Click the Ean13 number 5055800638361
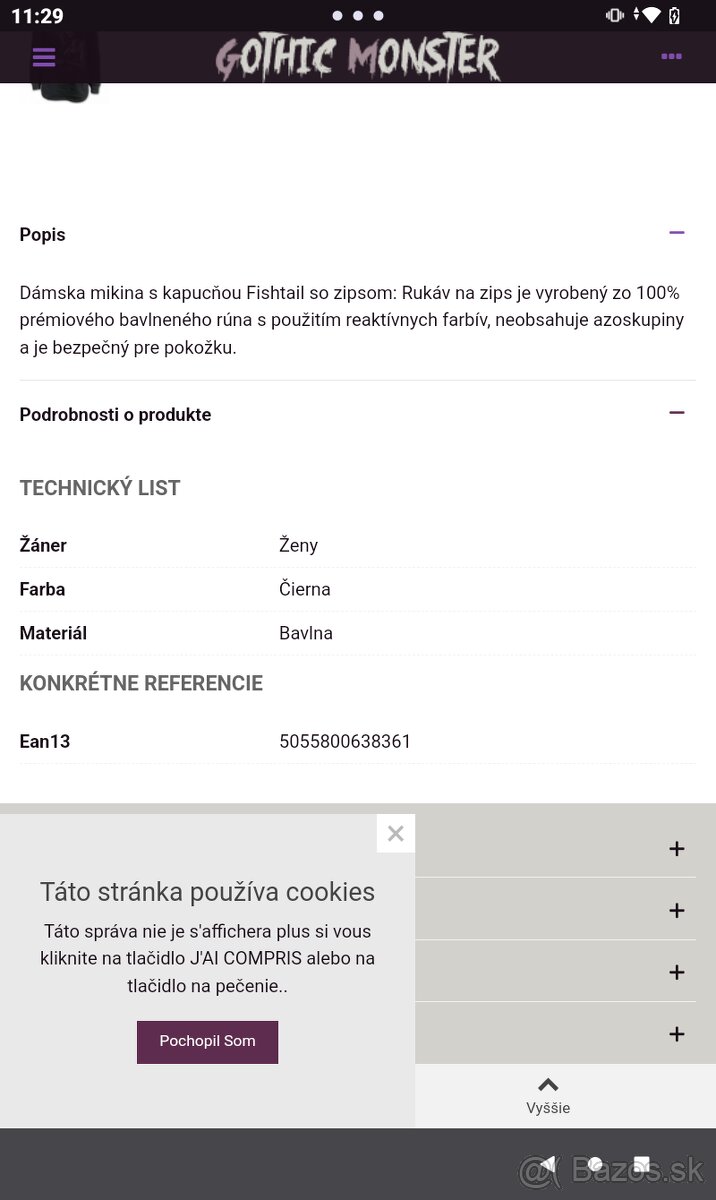 (x=345, y=742)
